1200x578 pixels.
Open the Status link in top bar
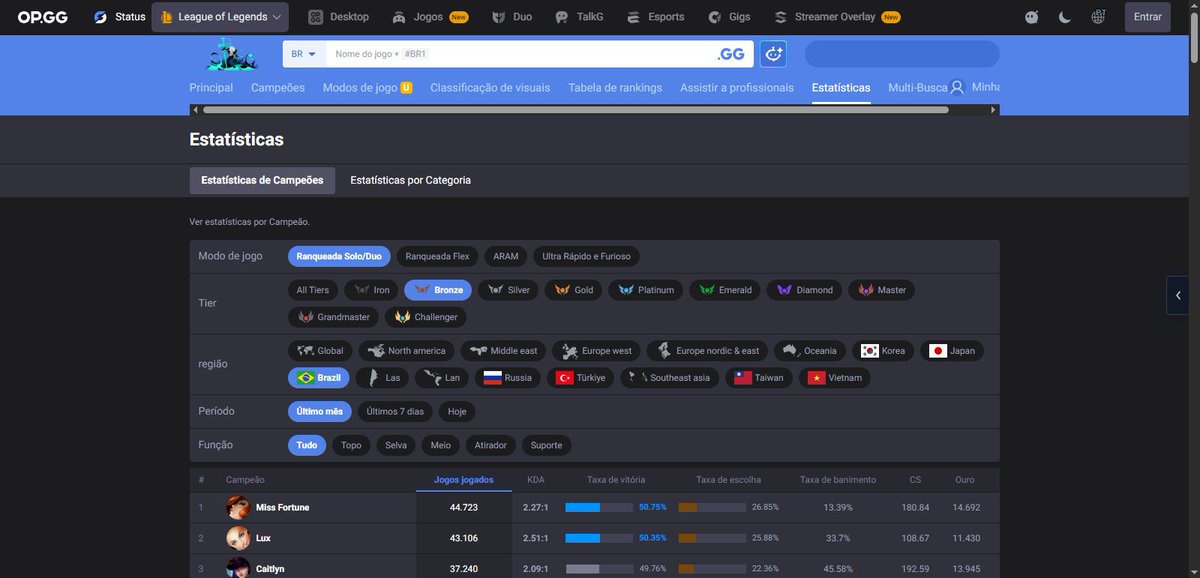coord(119,17)
